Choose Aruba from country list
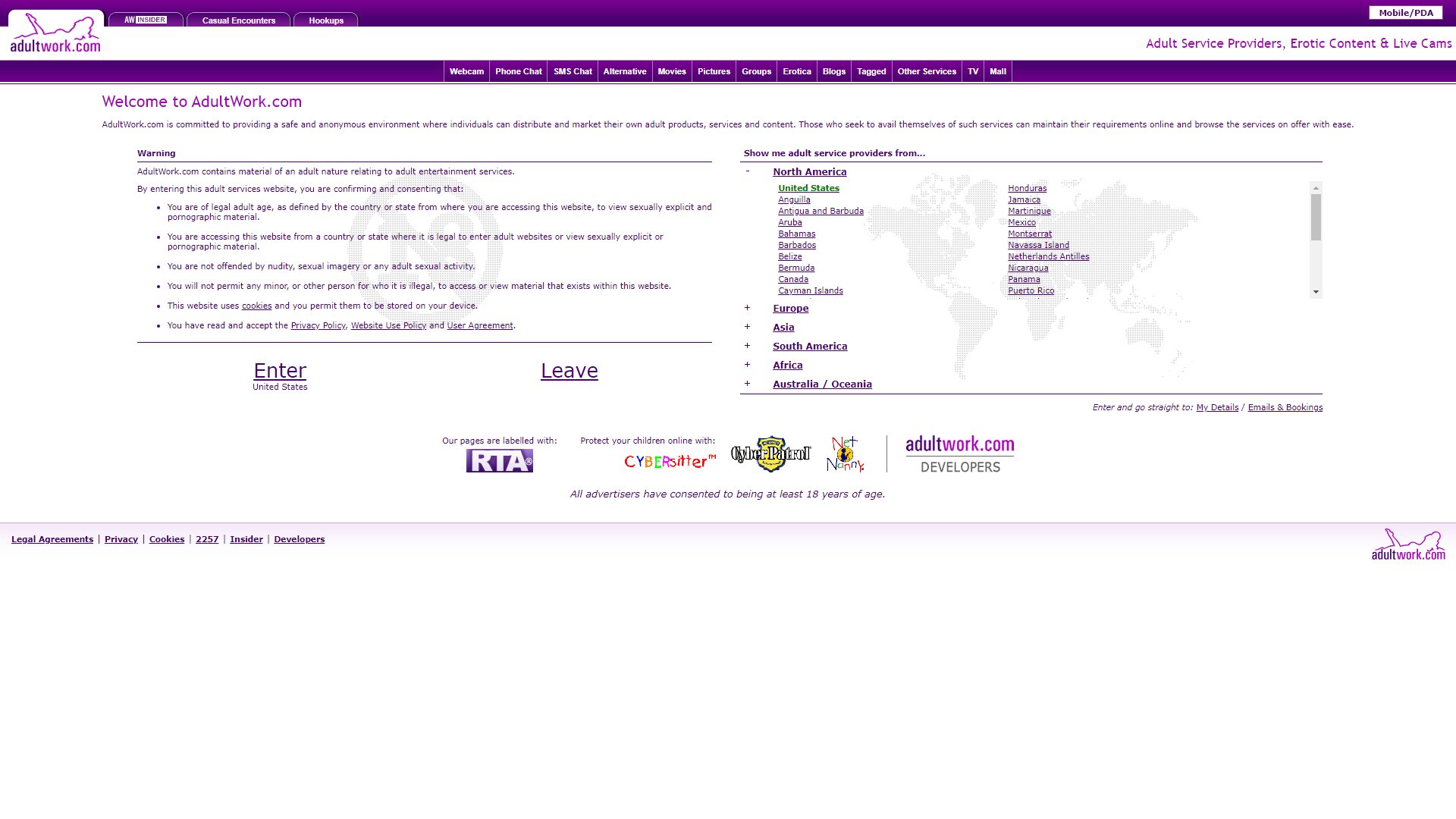This screenshot has width=1456, height=819. coord(789,222)
